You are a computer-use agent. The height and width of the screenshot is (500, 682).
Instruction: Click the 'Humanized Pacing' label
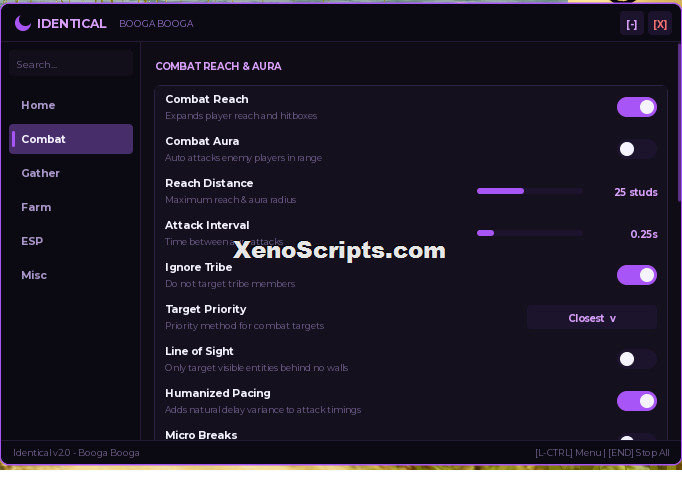pos(217,393)
